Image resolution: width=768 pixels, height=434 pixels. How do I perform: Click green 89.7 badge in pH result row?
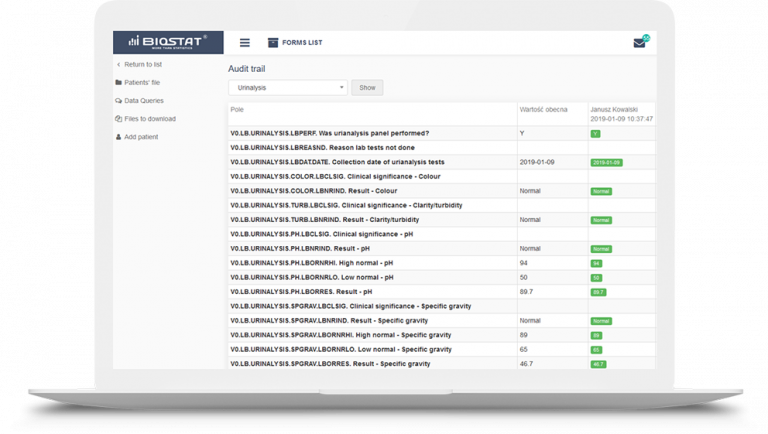click(598, 292)
